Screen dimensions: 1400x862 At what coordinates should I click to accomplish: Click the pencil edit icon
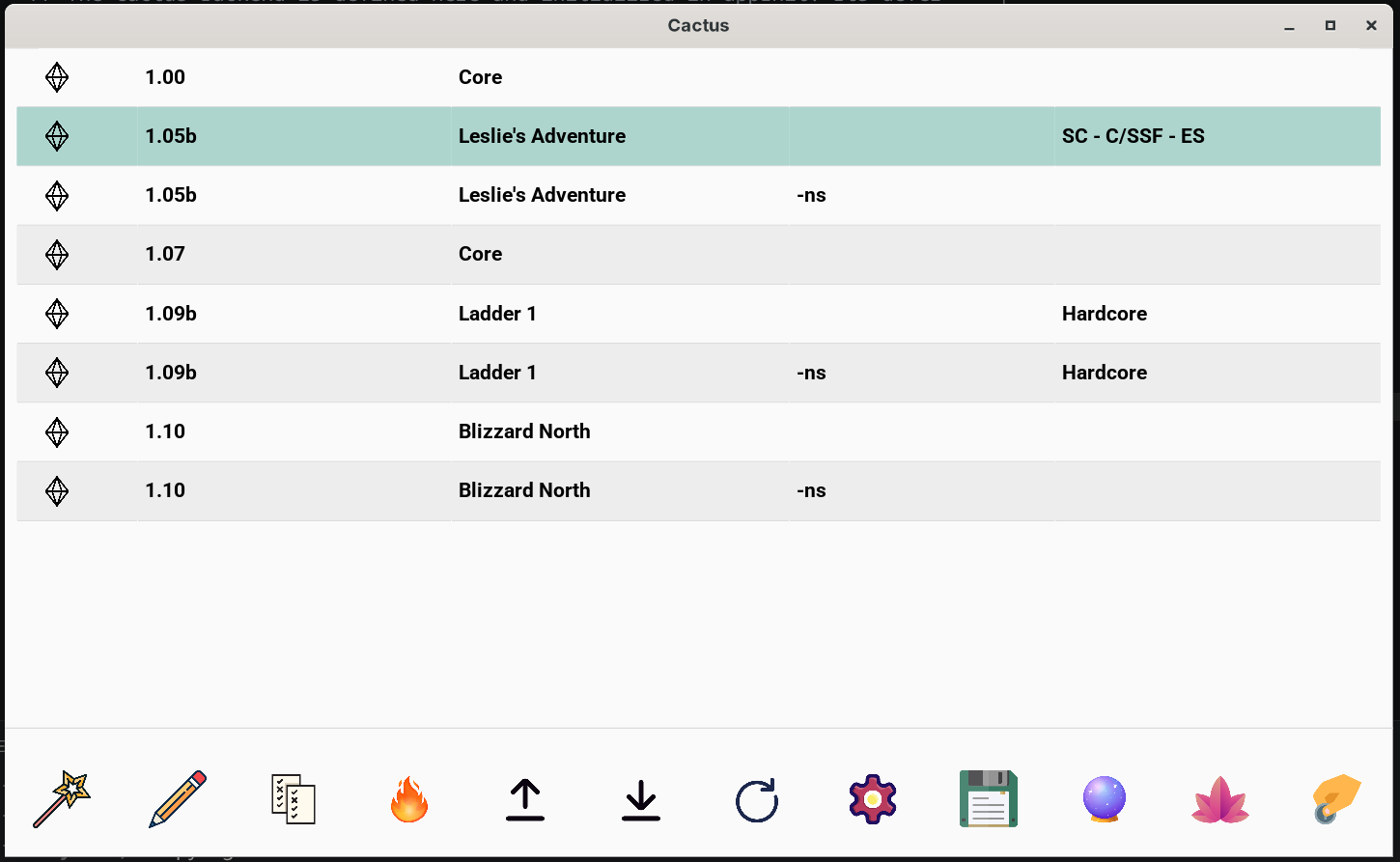pyautogui.click(x=178, y=799)
